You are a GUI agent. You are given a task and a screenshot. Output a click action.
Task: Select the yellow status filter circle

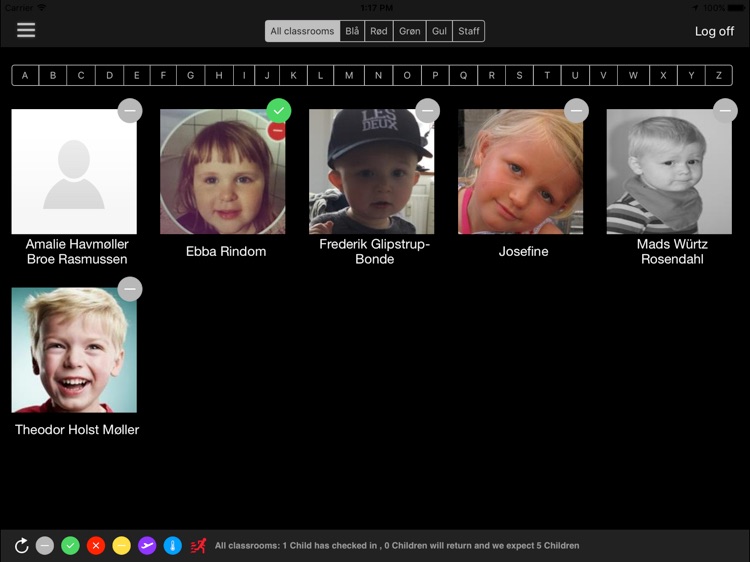pyautogui.click(x=121, y=546)
